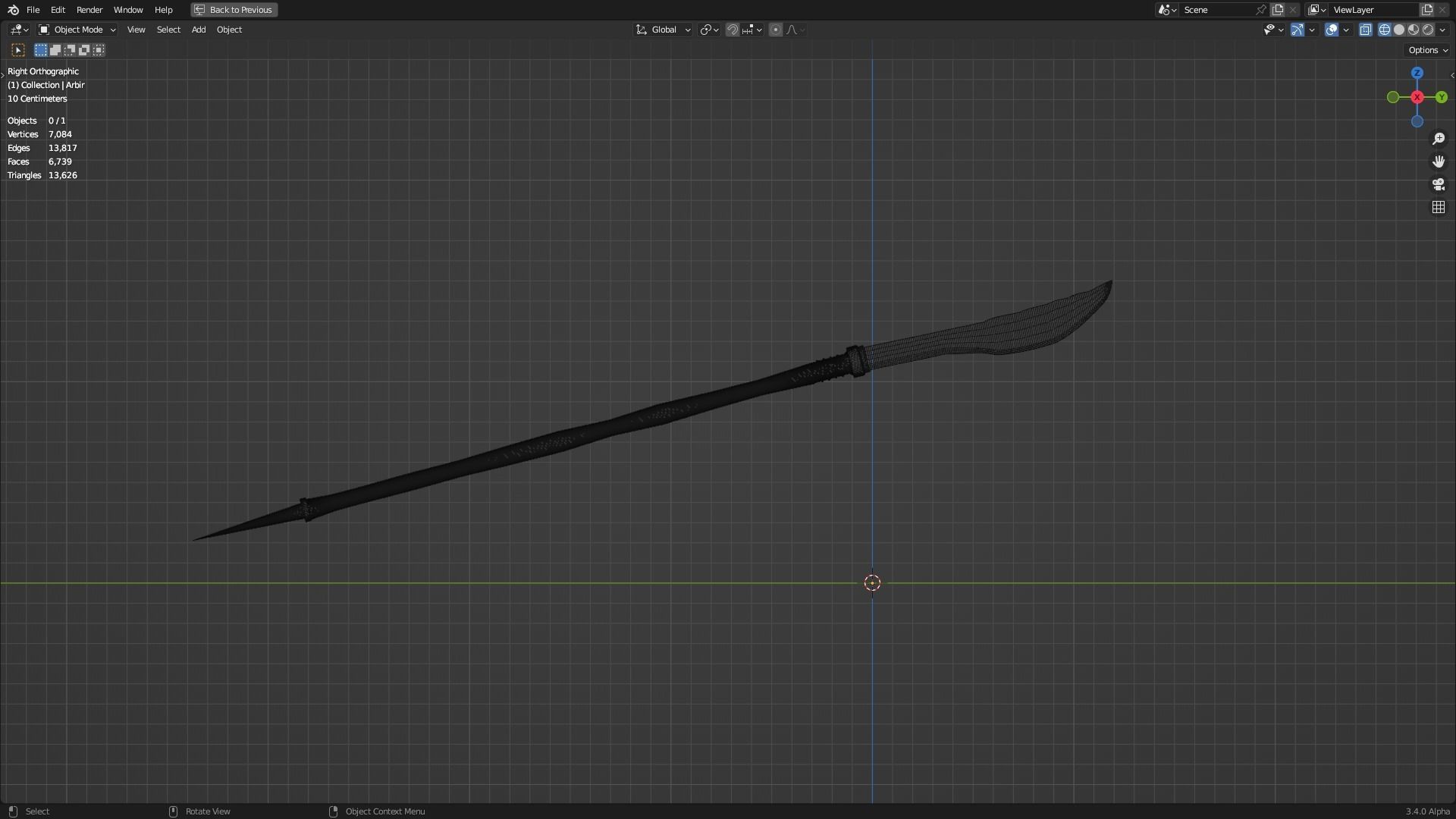The image size is (1456, 819).
Task: Open the viewport Select menu
Action: point(168,30)
